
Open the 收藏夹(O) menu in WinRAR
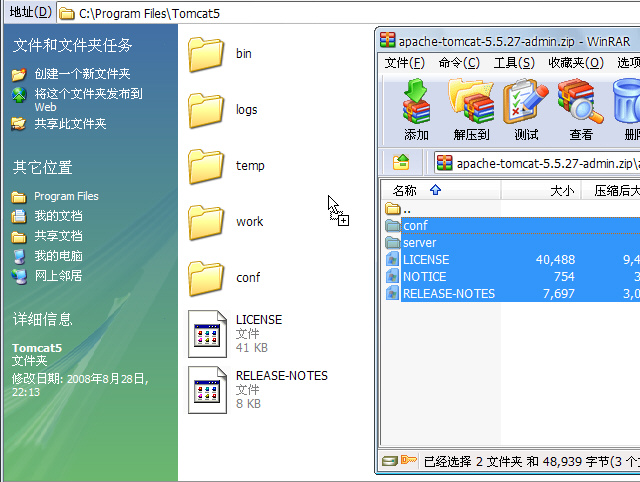tap(576, 63)
